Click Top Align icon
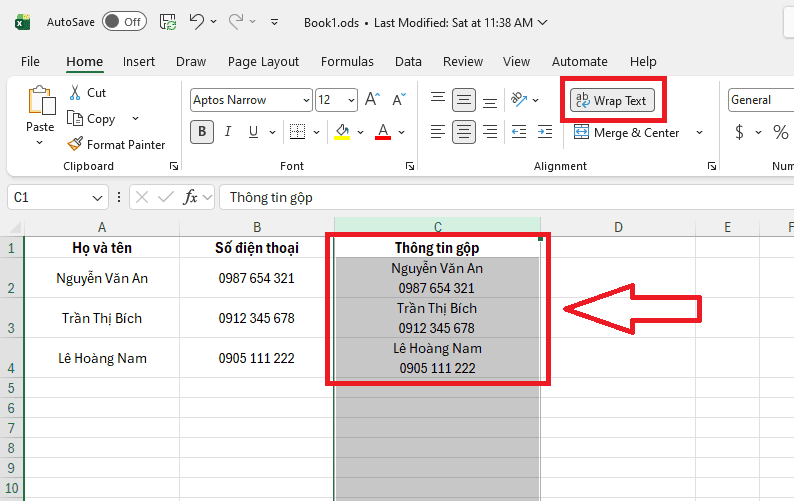Viewport: 794px width, 501px height. (x=438, y=99)
